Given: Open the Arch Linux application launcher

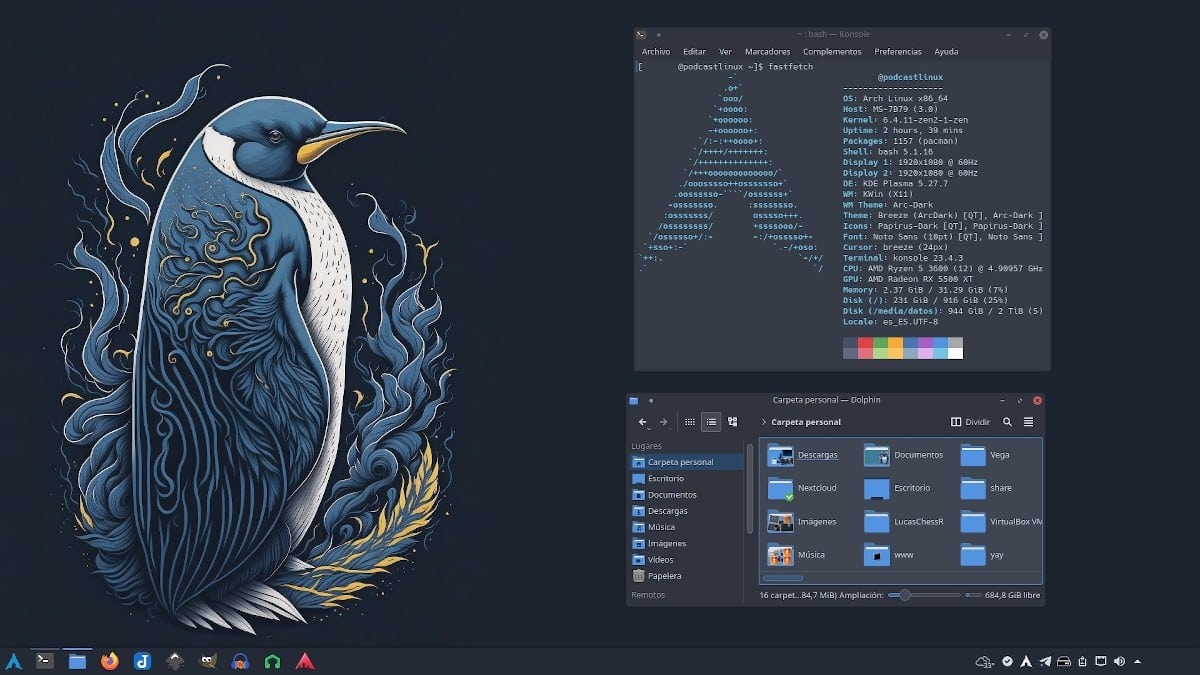Looking at the screenshot, I should point(14,661).
